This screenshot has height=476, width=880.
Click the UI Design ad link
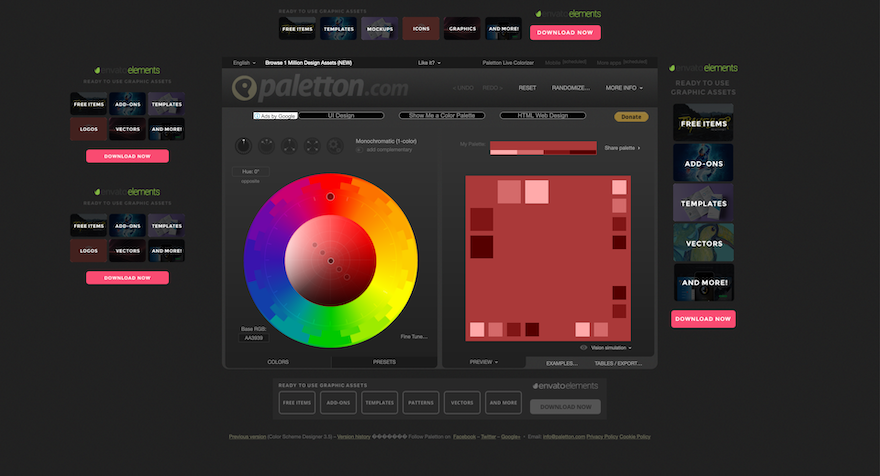point(341,116)
